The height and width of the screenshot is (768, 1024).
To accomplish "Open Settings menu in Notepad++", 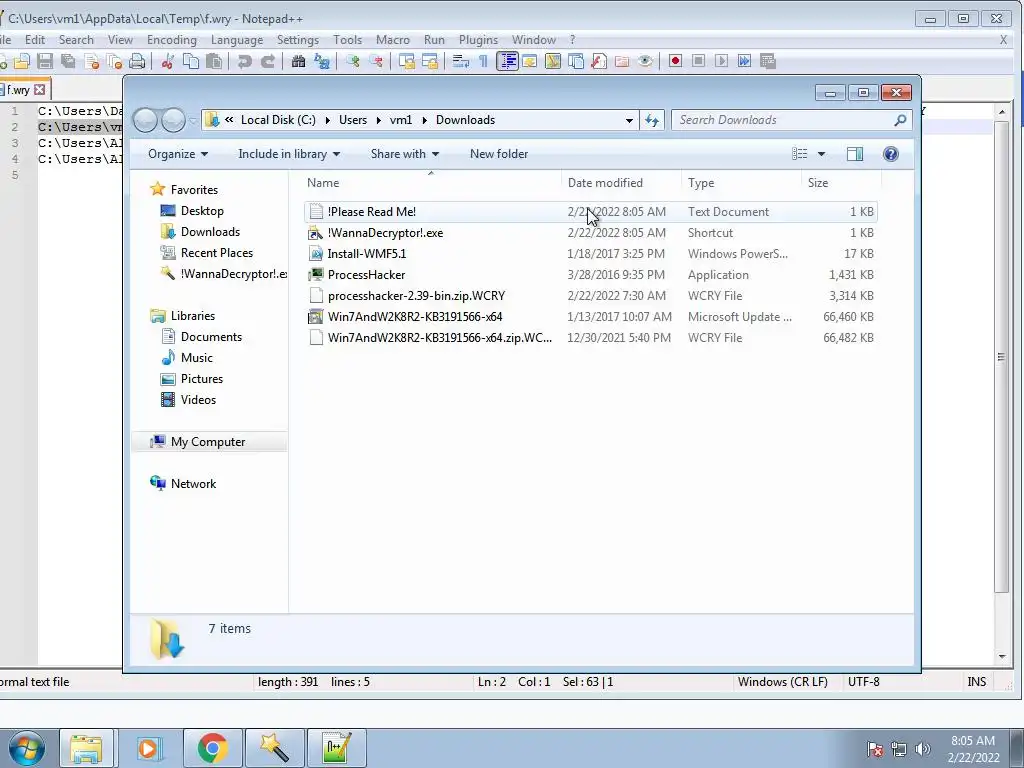I will click(298, 40).
